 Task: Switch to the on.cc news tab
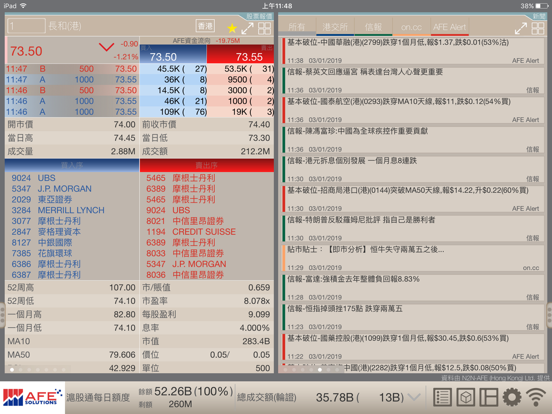[x=411, y=27]
